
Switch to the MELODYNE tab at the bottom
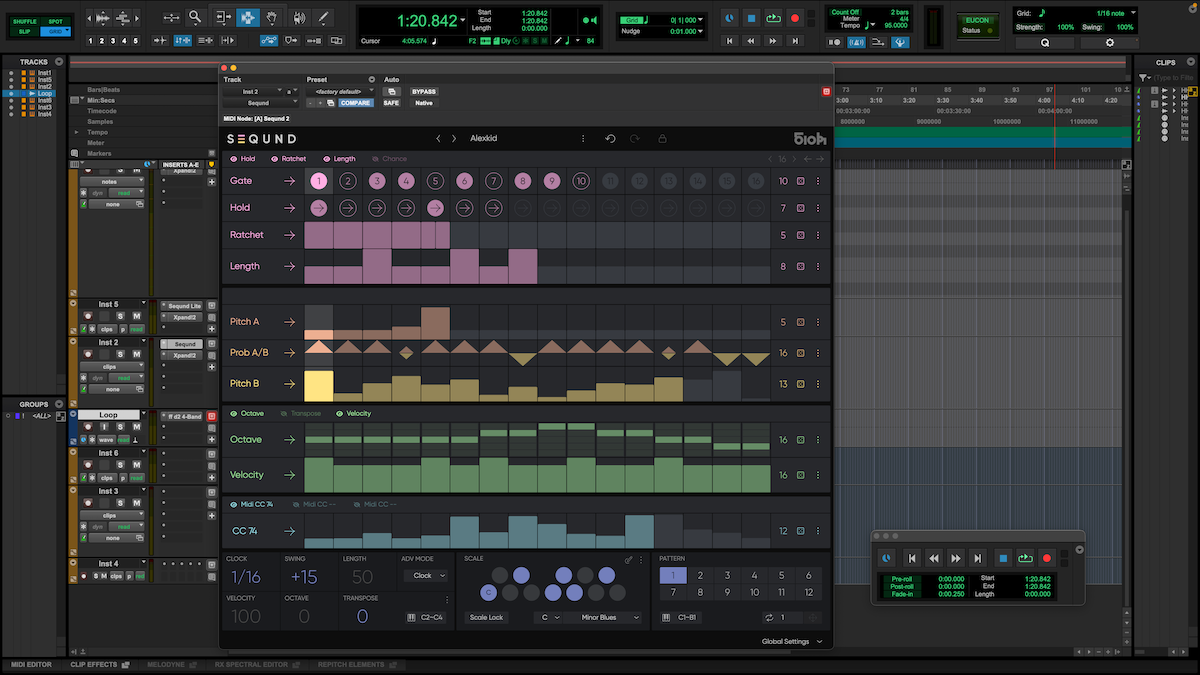pyautogui.click(x=170, y=663)
